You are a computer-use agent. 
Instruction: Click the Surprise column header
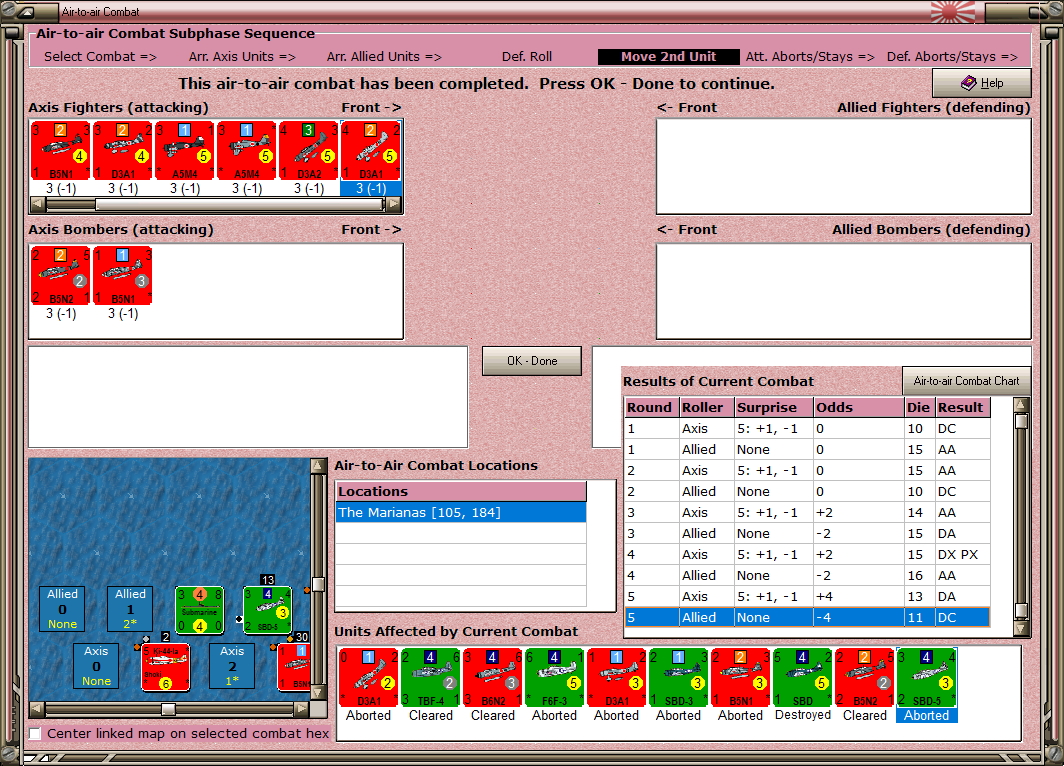click(774, 407)
